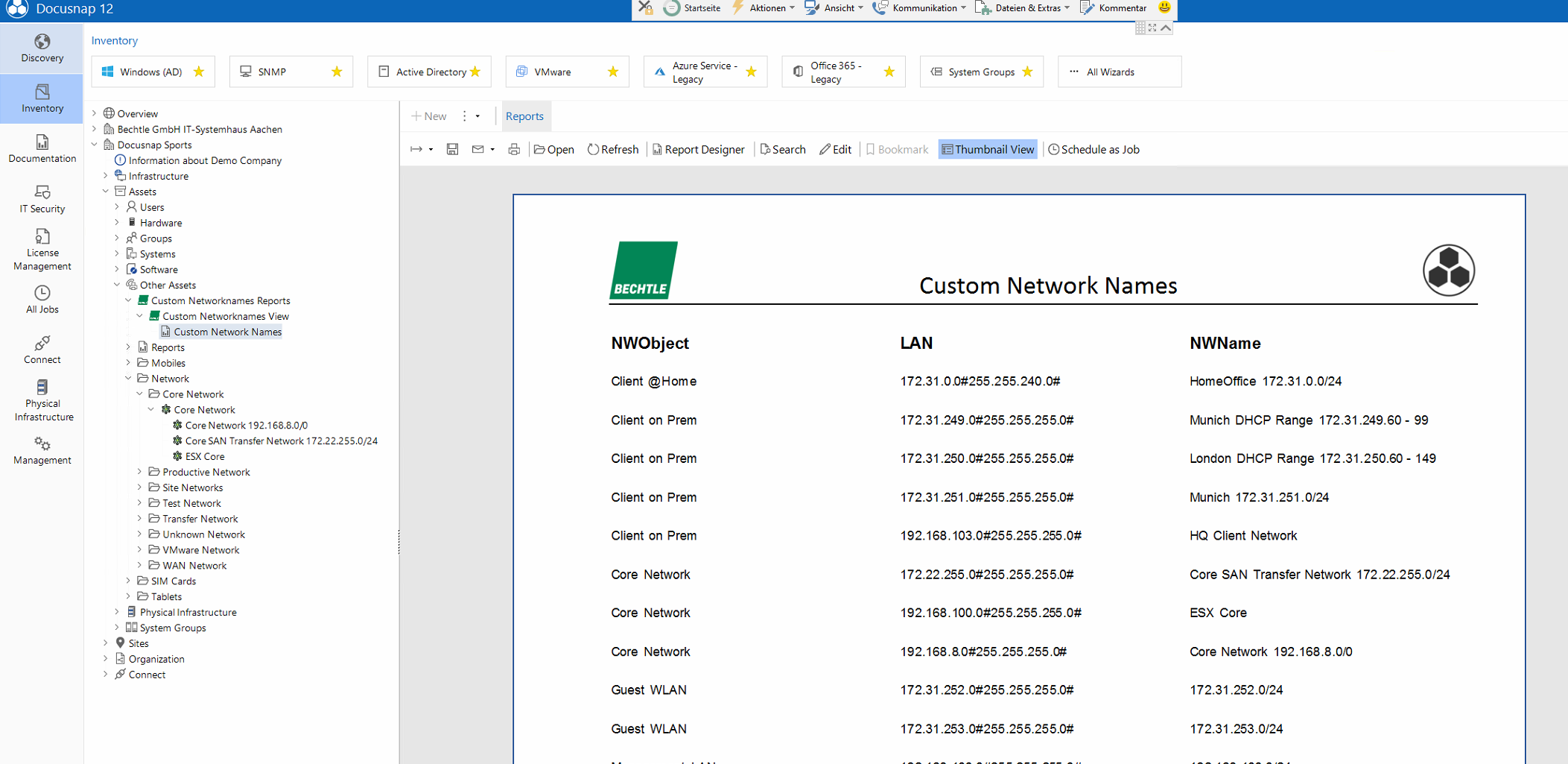
Task: Click Kommentar in the top bar
Action: coord(1114,8)
